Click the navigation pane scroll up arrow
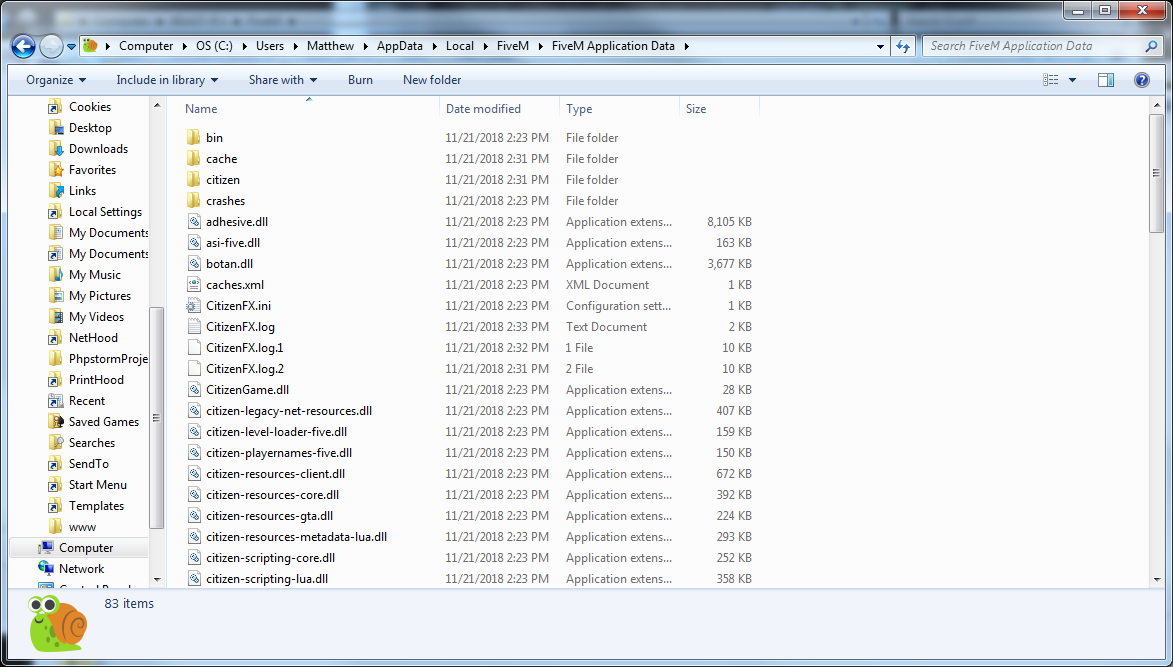This screenshot has height=667, width=1173. click(x=157, y=105)
